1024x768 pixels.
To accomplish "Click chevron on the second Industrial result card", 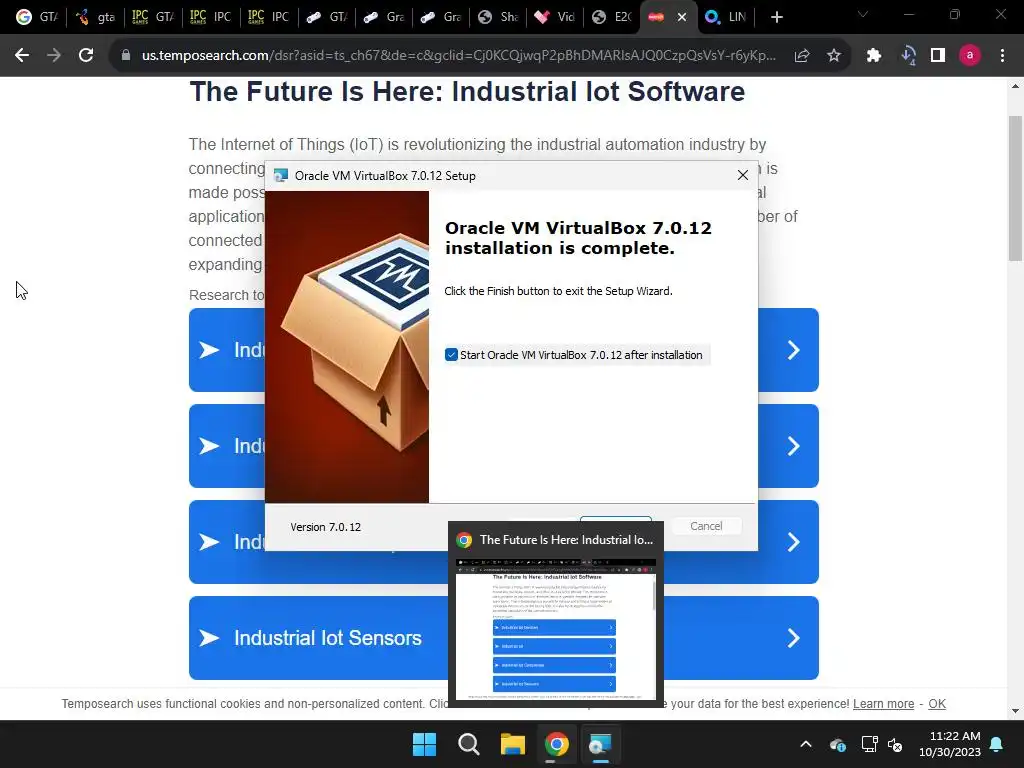I will click(793, 446).
